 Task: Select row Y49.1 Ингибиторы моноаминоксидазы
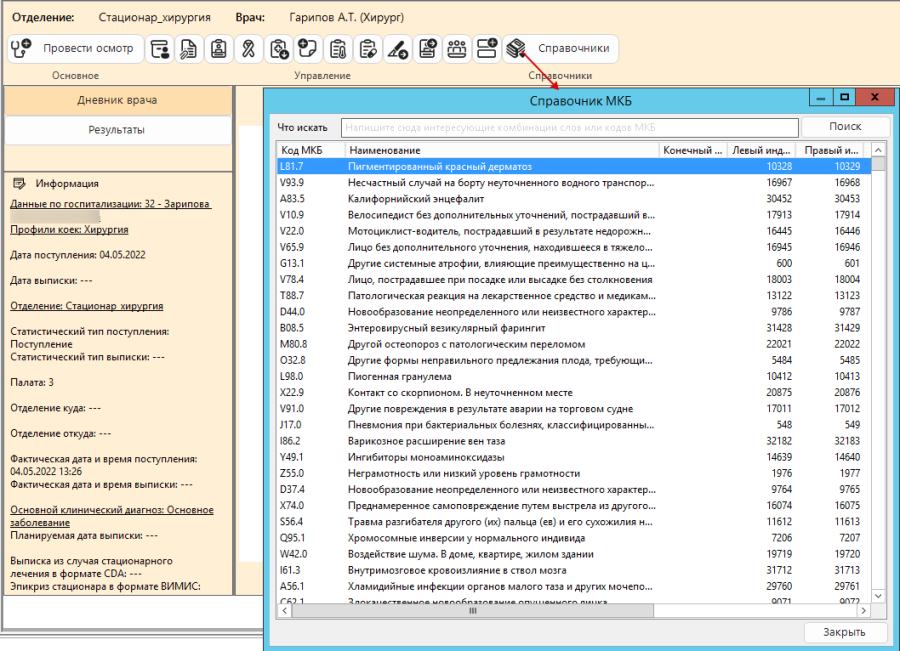click(x=574, y=457)
